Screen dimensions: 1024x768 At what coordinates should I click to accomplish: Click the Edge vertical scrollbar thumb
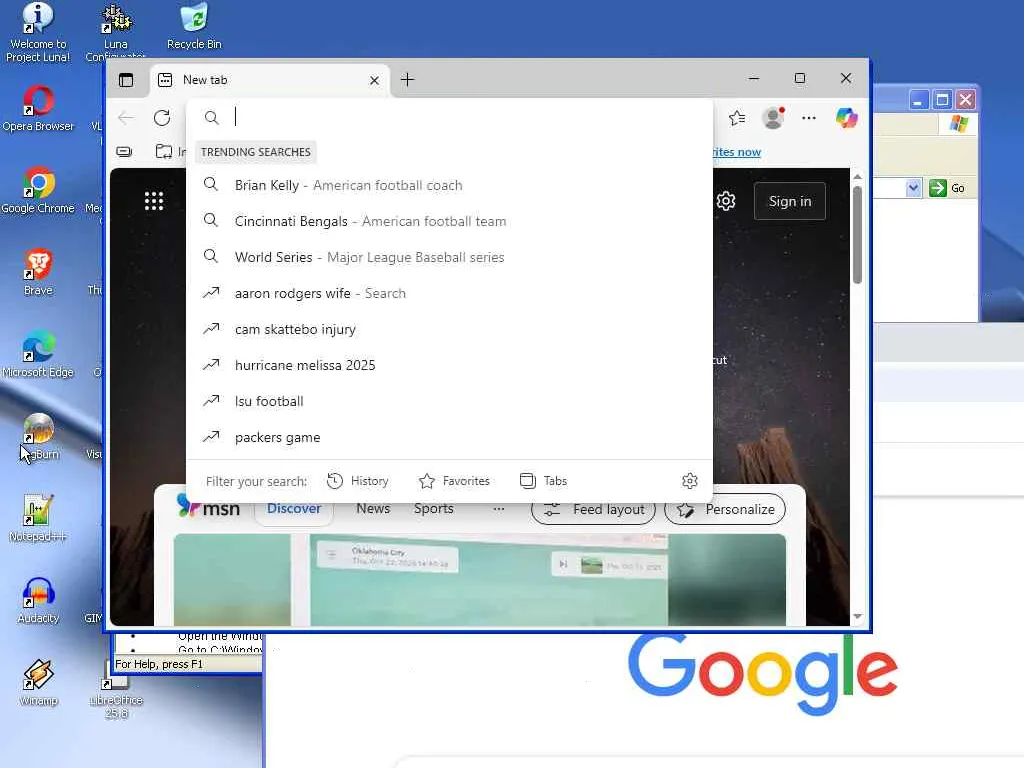857,235
